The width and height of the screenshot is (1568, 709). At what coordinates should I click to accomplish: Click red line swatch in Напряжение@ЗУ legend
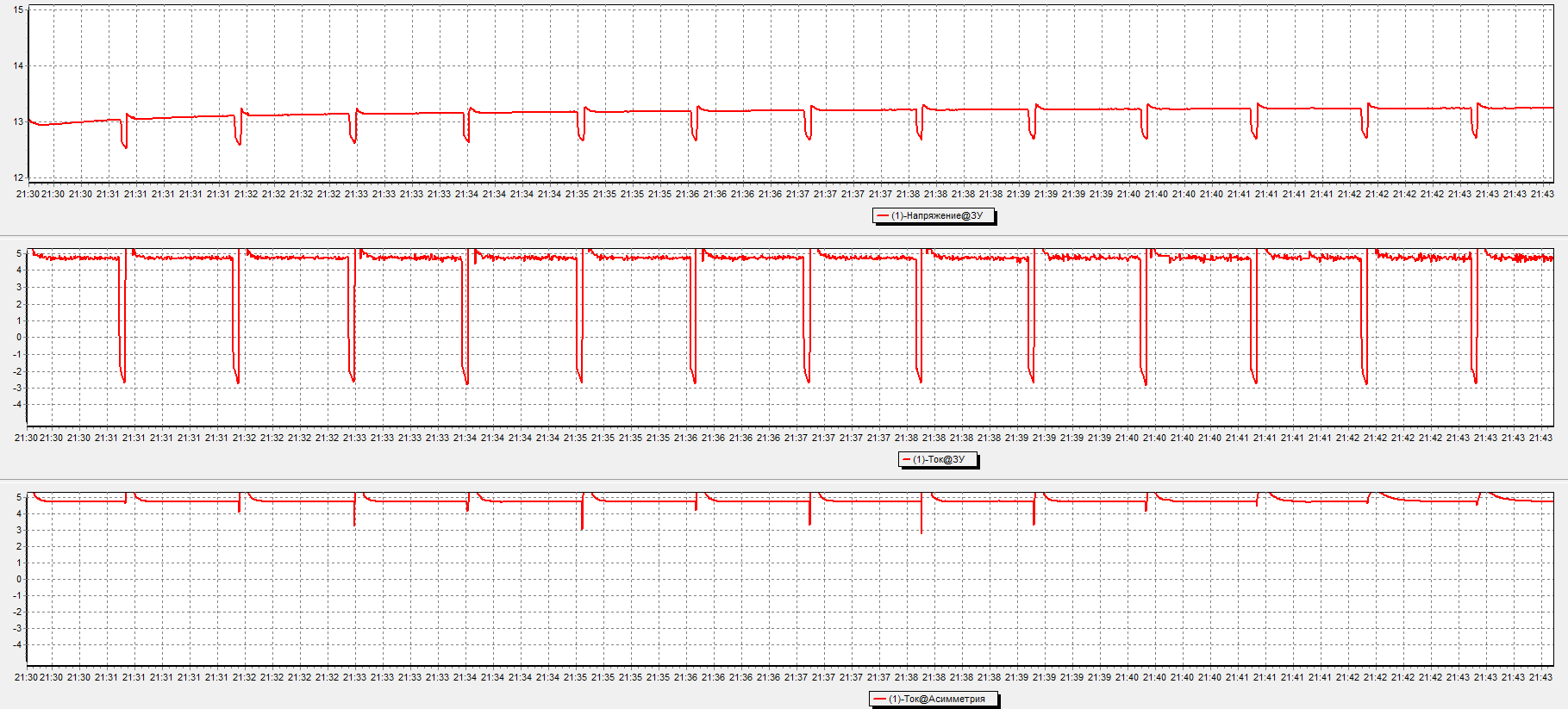(x=883, y=215)
